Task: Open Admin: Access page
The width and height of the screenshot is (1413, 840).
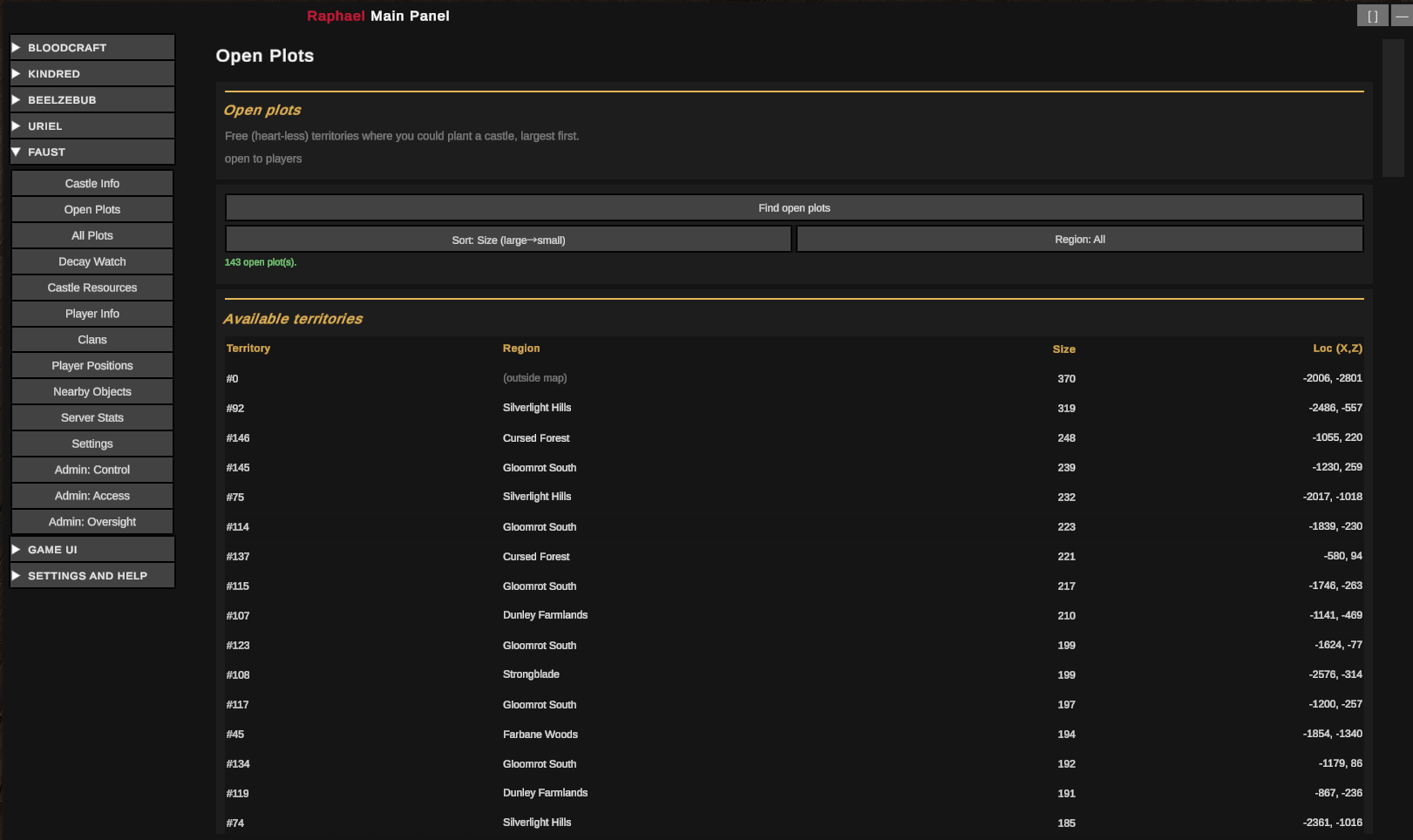Action: [92, 496]
